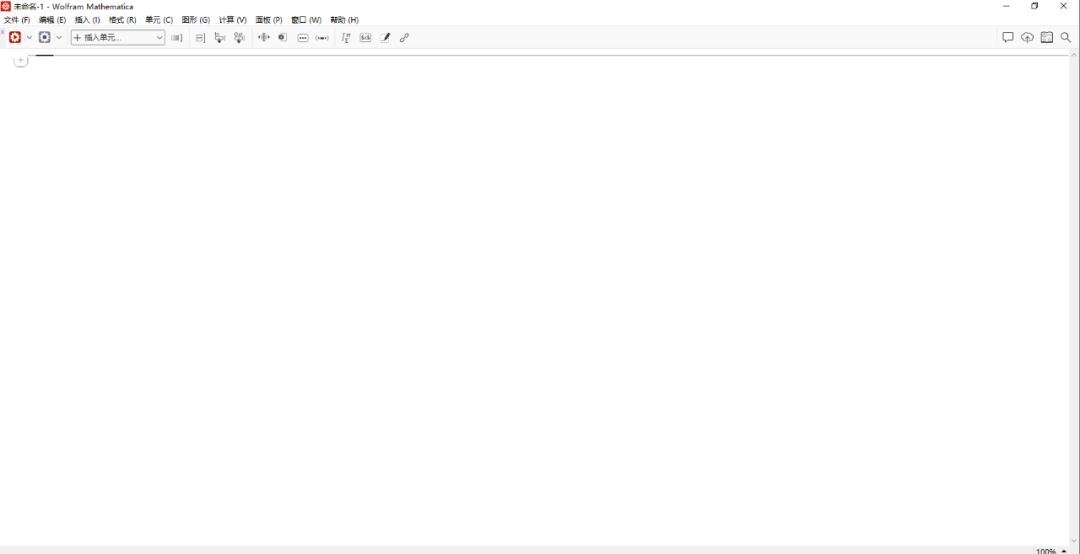
Task: Open the 帮助 (H) menu
Action: 344,20
